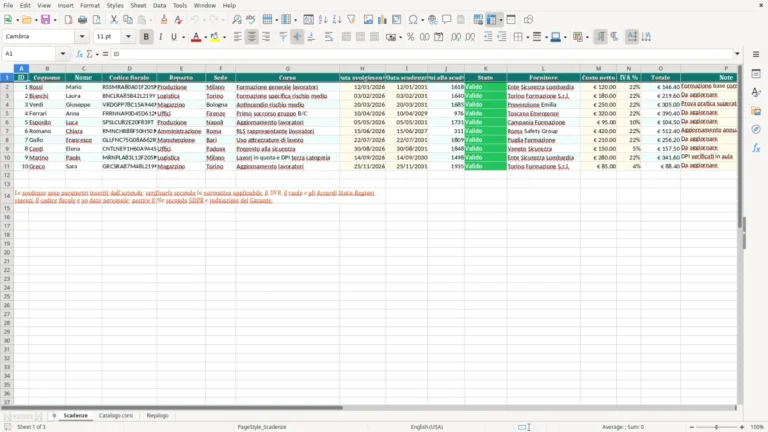The width and height of the screenshot is (768, 432).
Task: Open the Sheet menu
Action: 138,5
